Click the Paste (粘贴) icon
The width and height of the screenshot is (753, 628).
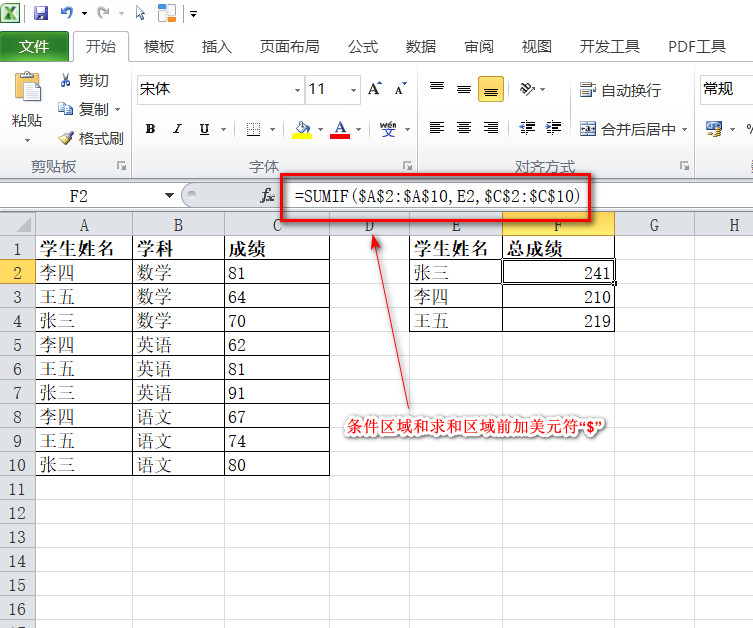(x=27, y=86)
